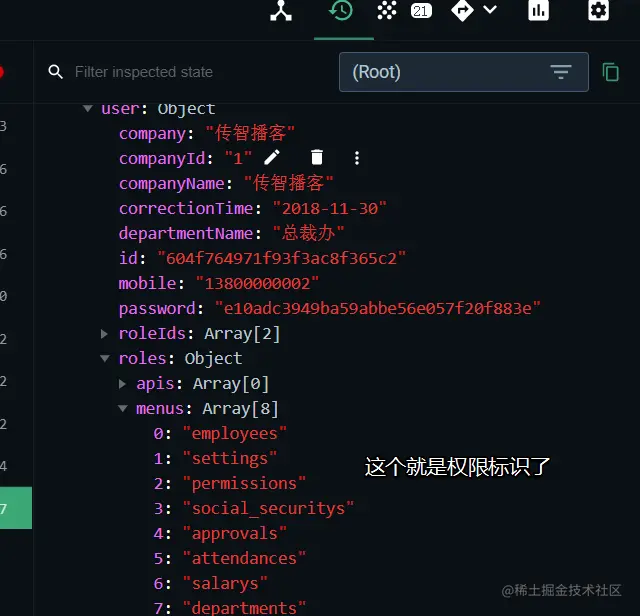
Task: Open the Events tab dots icon
Action: pyautogui.click(x=387, y=10)
